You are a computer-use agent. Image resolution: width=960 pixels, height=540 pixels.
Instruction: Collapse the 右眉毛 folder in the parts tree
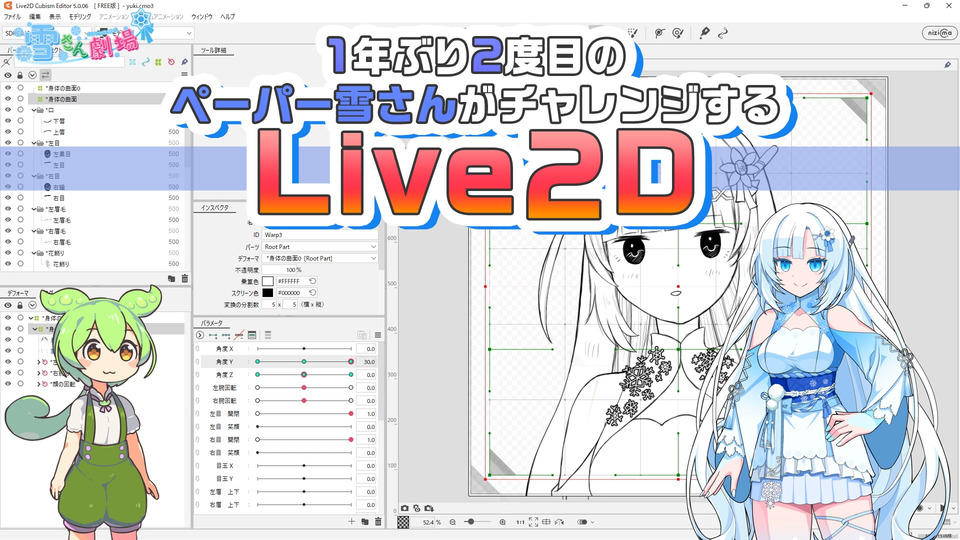click(34, 231)
